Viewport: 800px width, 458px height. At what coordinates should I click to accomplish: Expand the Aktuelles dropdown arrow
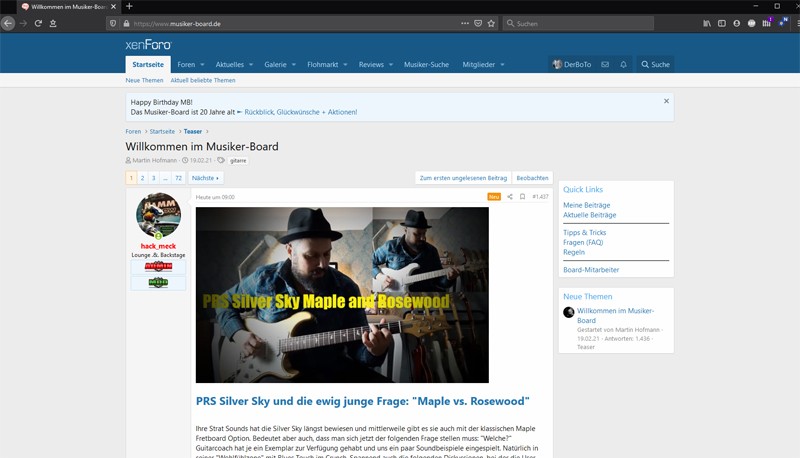tap(251, 65)
